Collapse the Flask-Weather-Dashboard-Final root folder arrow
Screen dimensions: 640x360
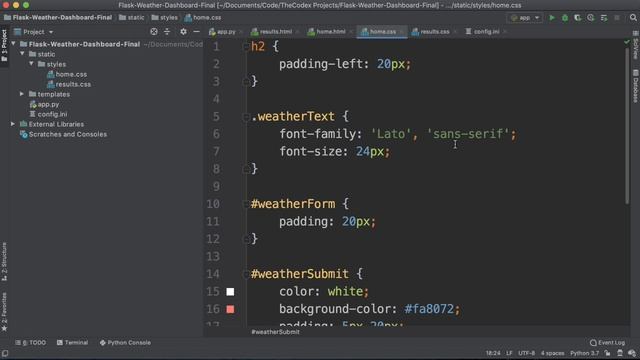pyautogui.click(x=13, y=44)
